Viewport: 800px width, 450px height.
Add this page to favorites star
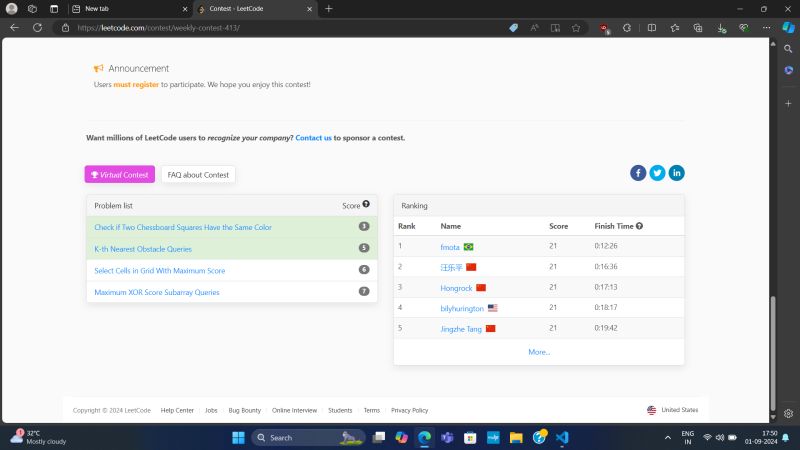(576, 28)
